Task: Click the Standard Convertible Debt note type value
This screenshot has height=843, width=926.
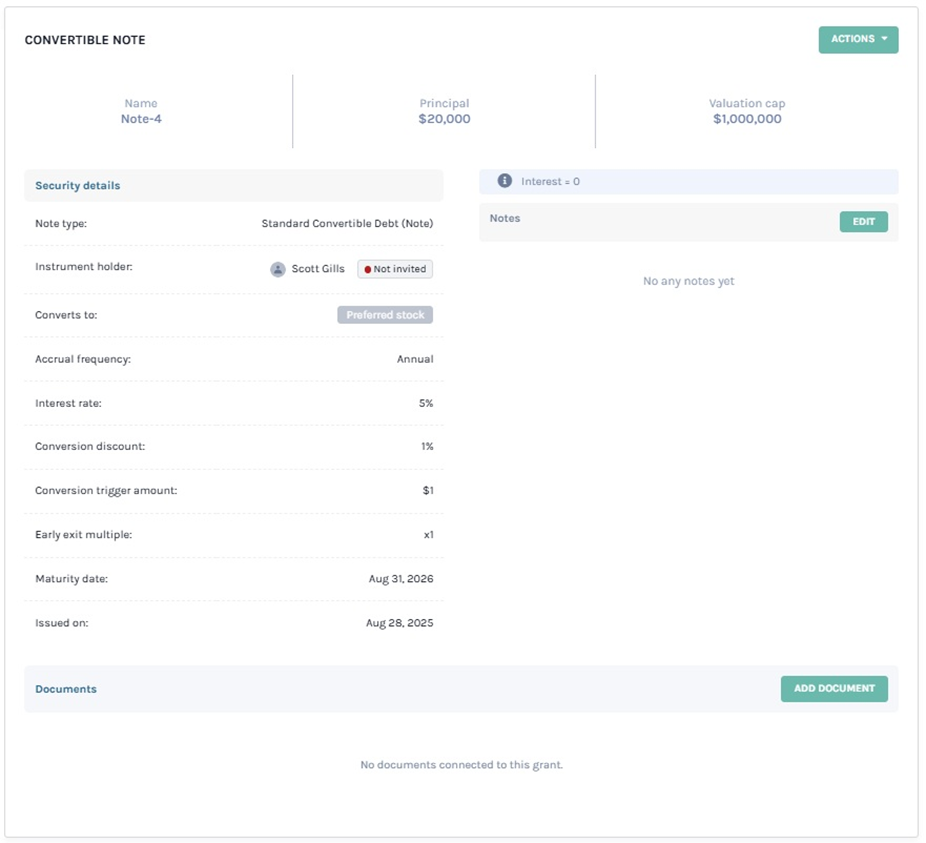Action: pyautogui.click(x=347, y=224)
